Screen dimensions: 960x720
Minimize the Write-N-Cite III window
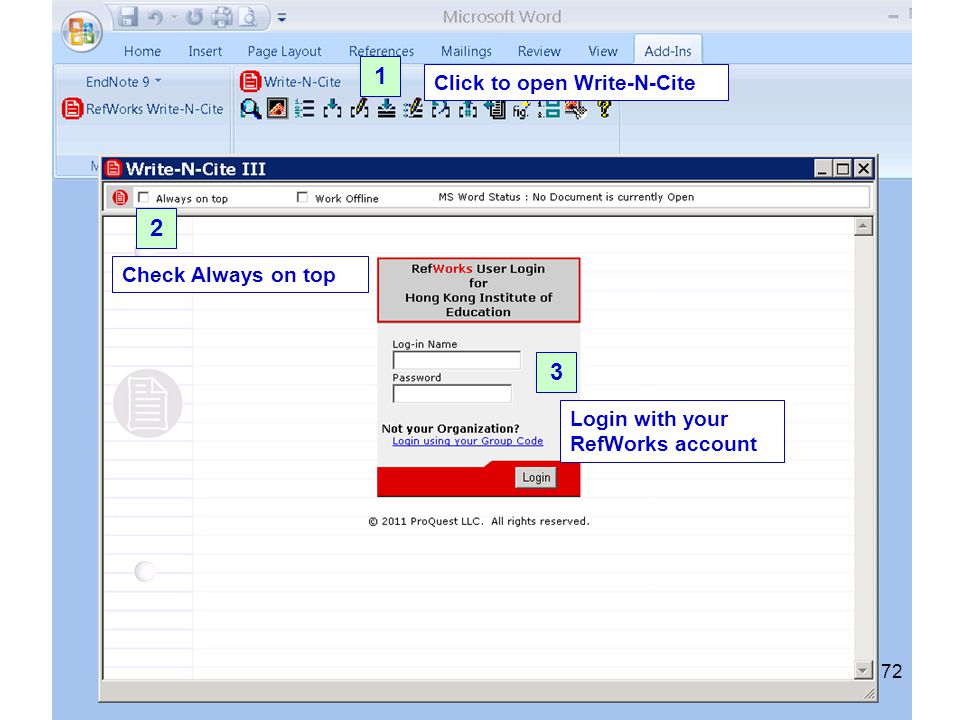(822, 168)
